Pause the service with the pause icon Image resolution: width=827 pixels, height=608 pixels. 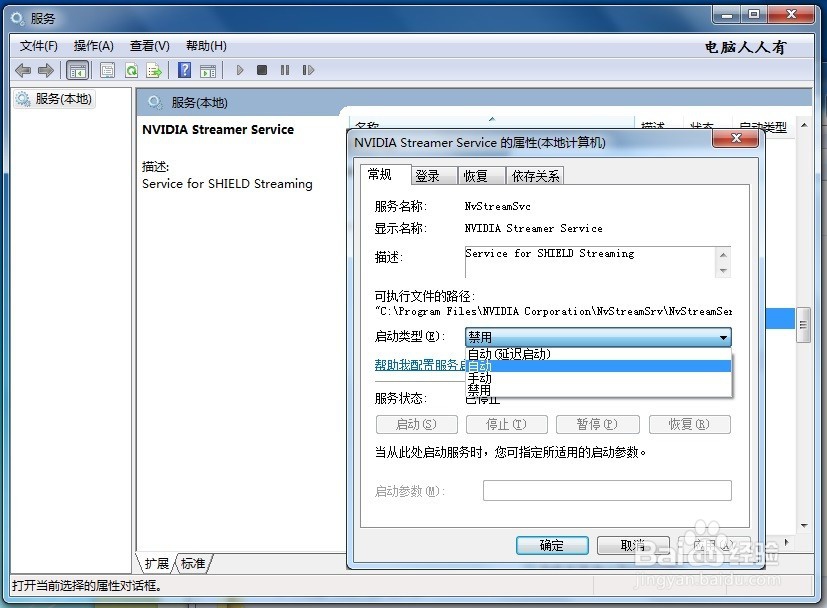pos(285,70)
